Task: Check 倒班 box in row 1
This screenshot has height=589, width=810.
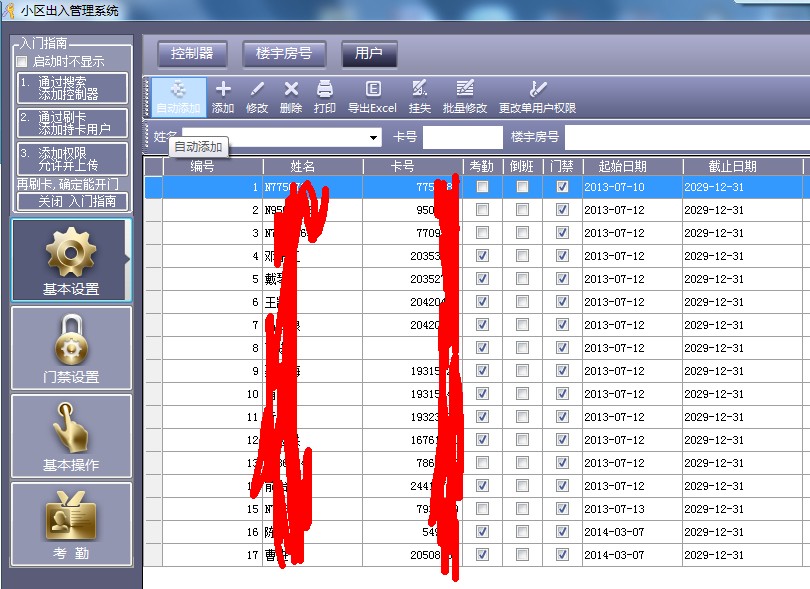Action: (522, 187)
